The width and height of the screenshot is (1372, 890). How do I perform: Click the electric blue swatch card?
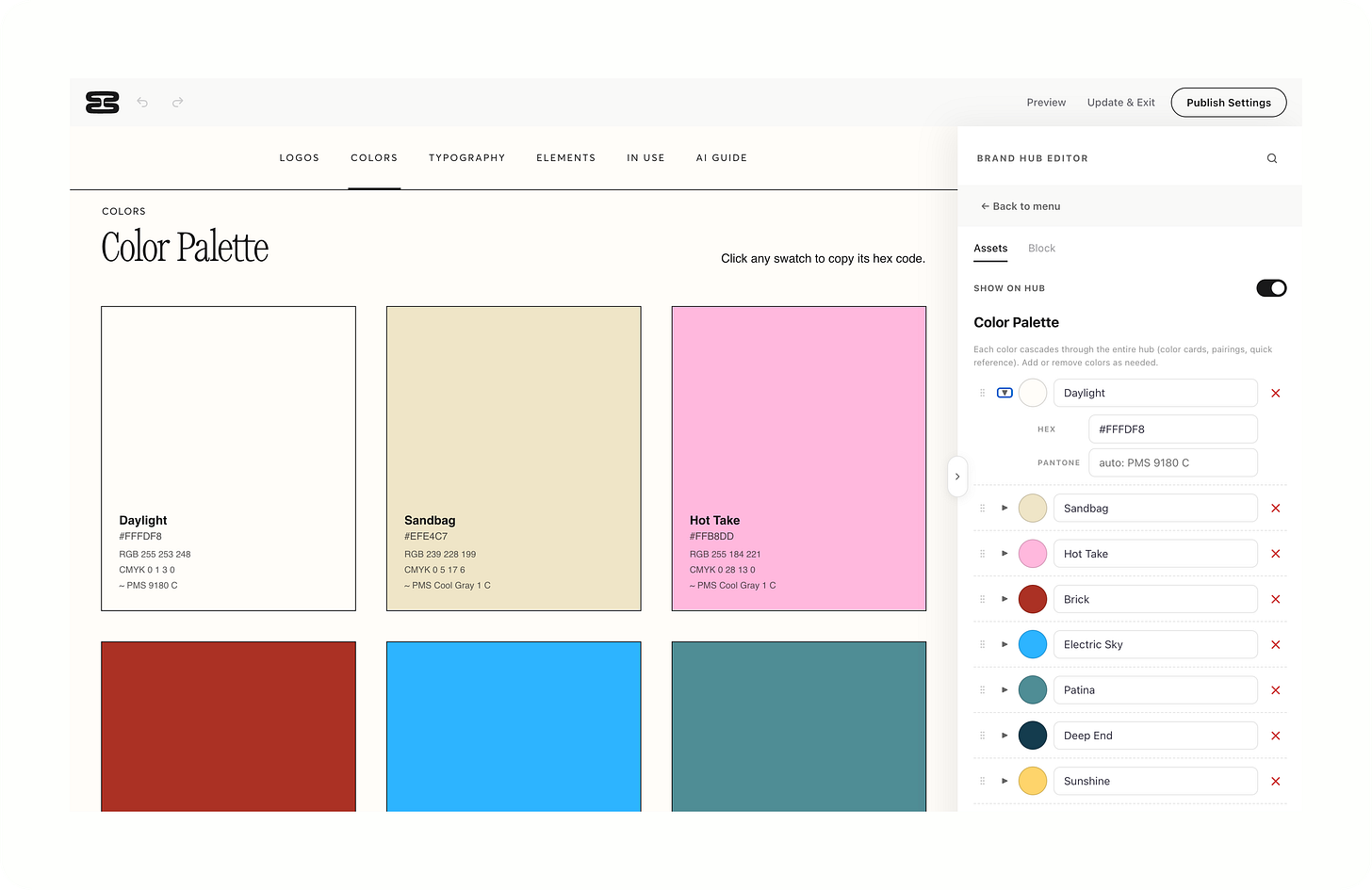514,726
